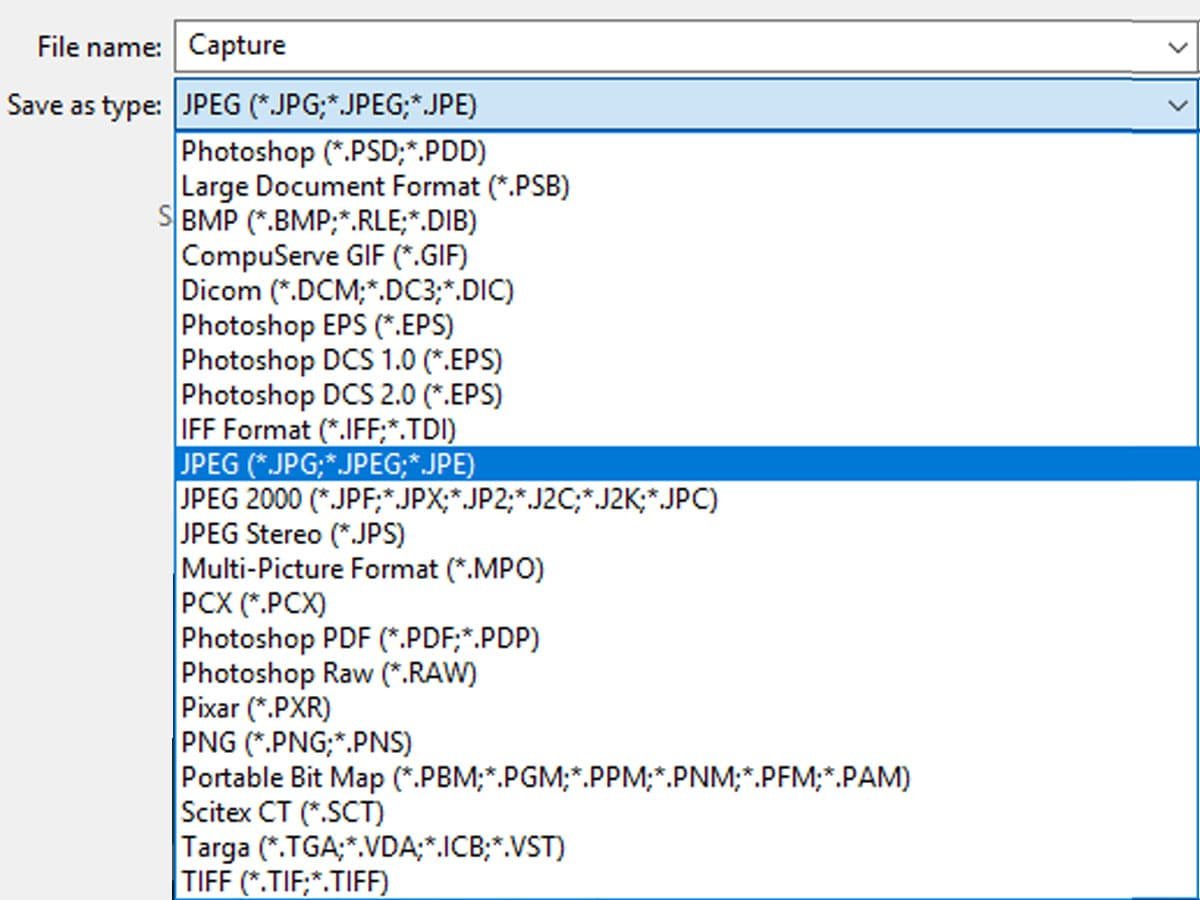Choose Large Document Format (*.PSB)

point(685,186)
